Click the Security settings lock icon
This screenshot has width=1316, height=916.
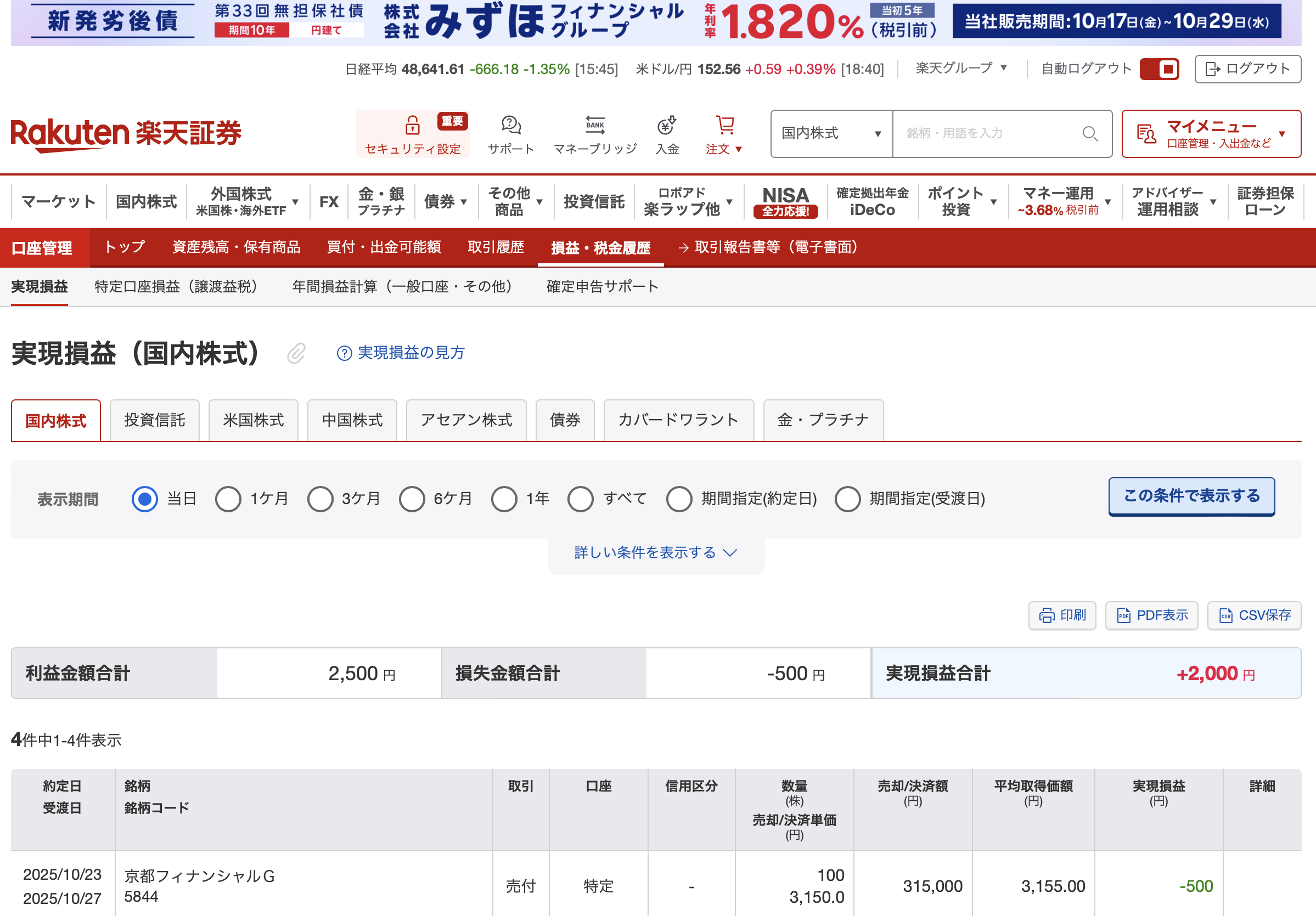coord(412,125)
